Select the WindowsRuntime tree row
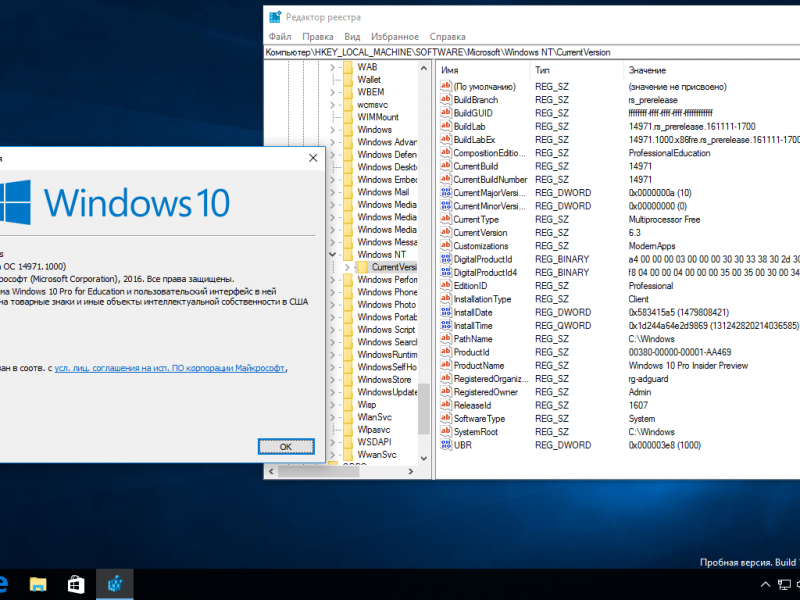 tap(387, 355)
